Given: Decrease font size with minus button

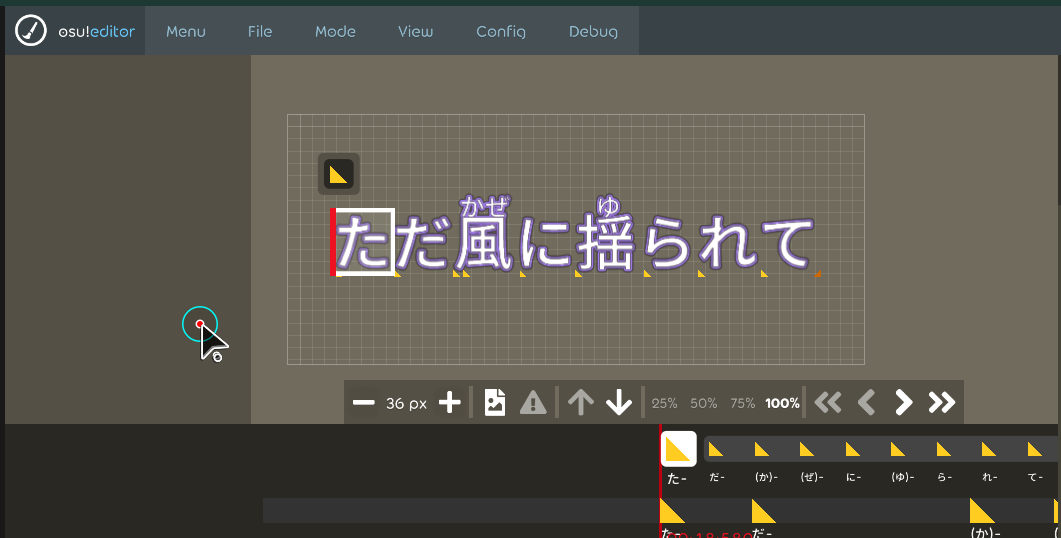Looking at the screenshot, I should pyautogui.click(x=364, y=403).
